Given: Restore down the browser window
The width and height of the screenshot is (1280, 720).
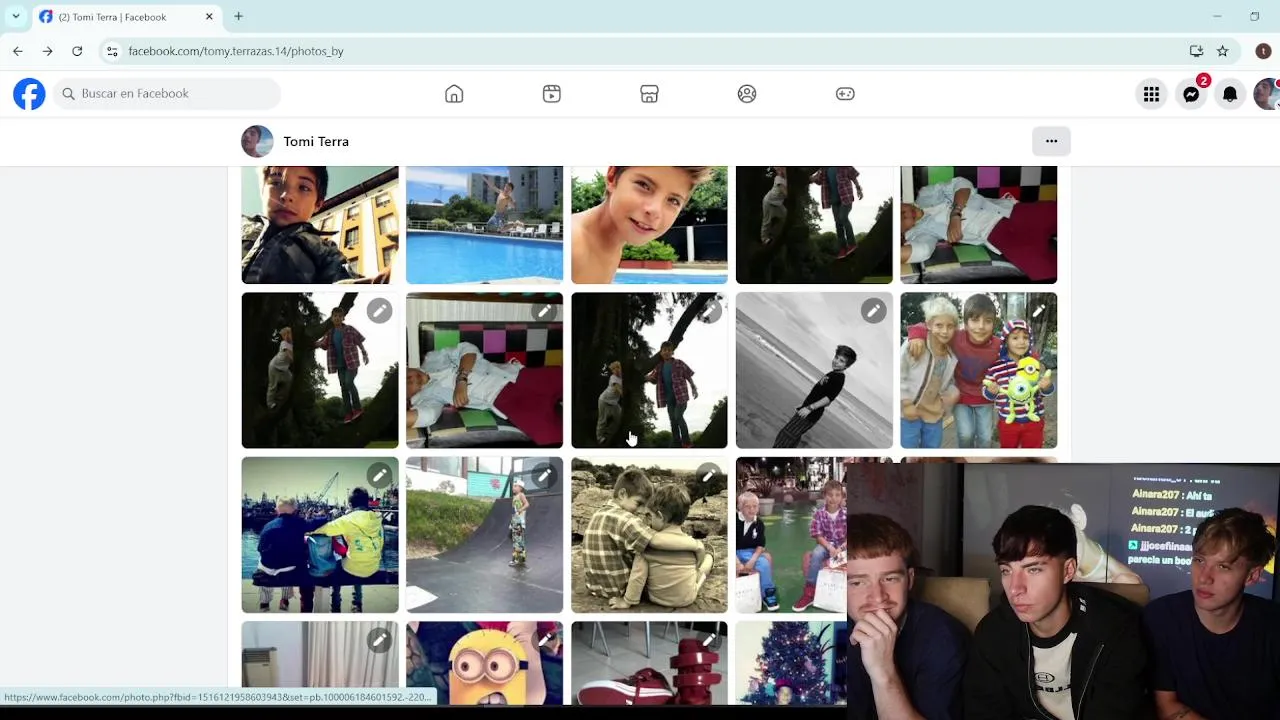Looking at the screenshot, I should pyautogui.click(x=1255, y=17).
